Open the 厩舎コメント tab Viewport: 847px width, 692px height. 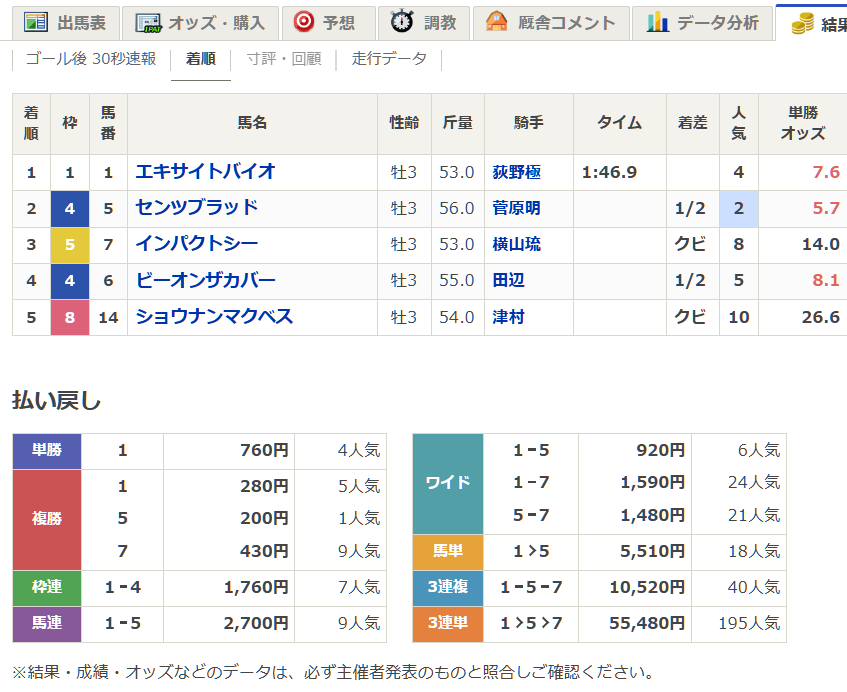click(x=551, y=23)
